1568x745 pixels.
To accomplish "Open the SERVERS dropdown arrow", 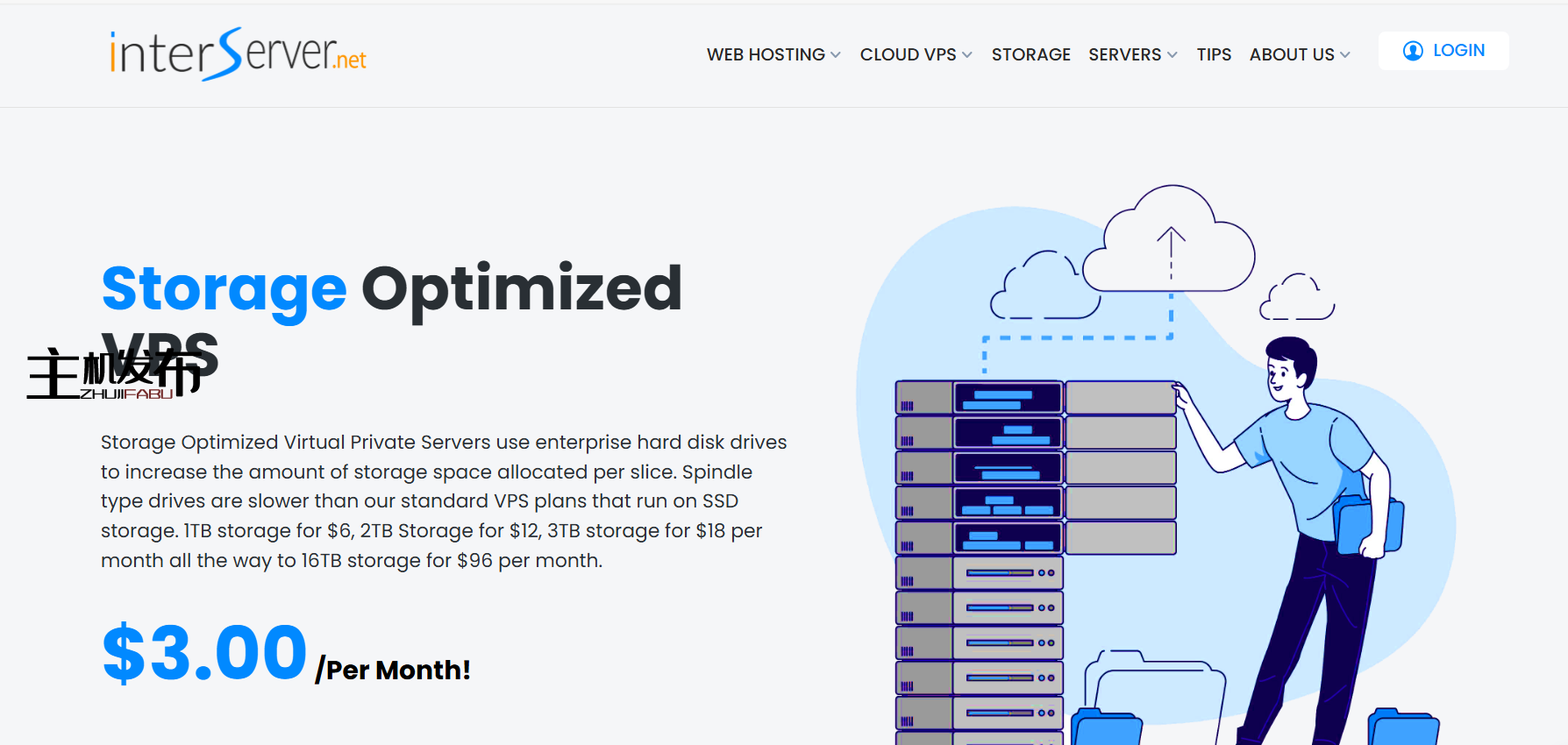I will (1172, 55).
